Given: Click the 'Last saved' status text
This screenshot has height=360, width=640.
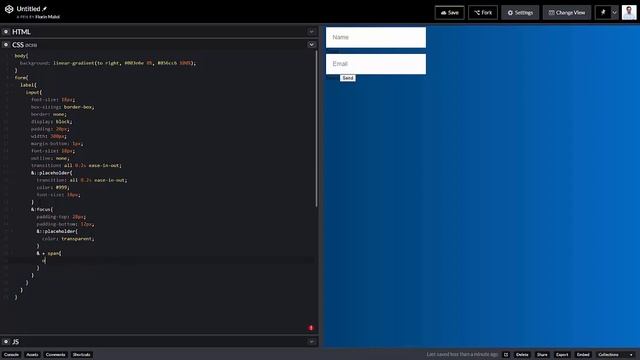Looking at the screenshot, I should [x=462, y=354].
